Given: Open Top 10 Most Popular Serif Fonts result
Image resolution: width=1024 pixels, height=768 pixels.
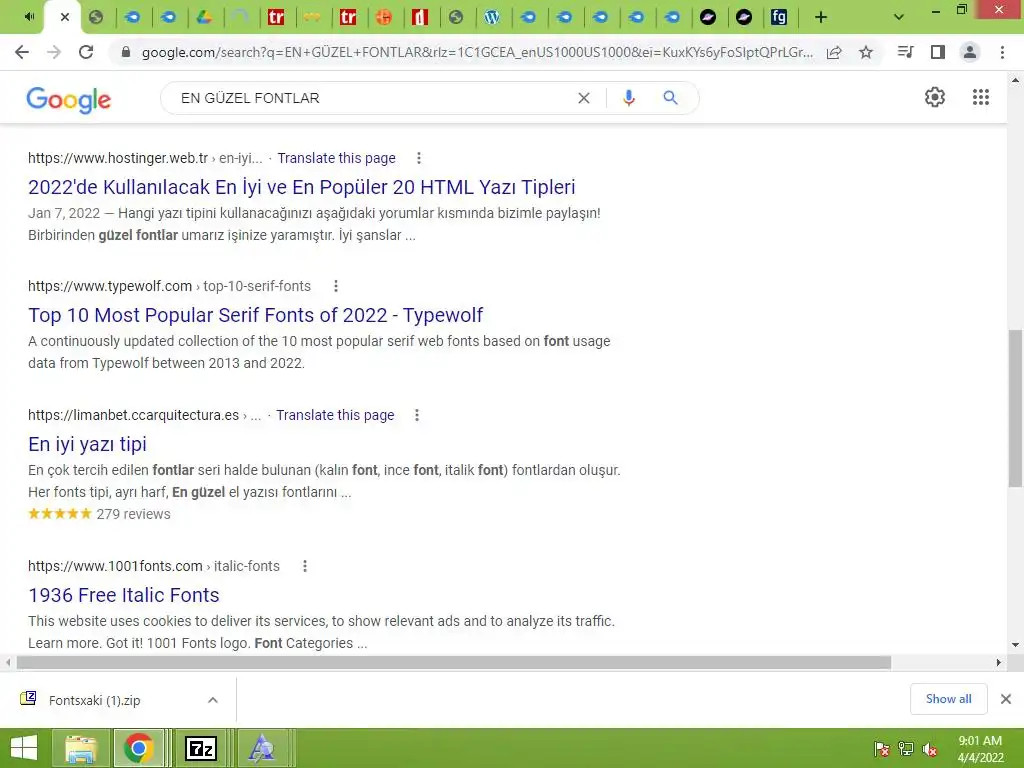Looking at the screenshot, I should click(255, 315).
